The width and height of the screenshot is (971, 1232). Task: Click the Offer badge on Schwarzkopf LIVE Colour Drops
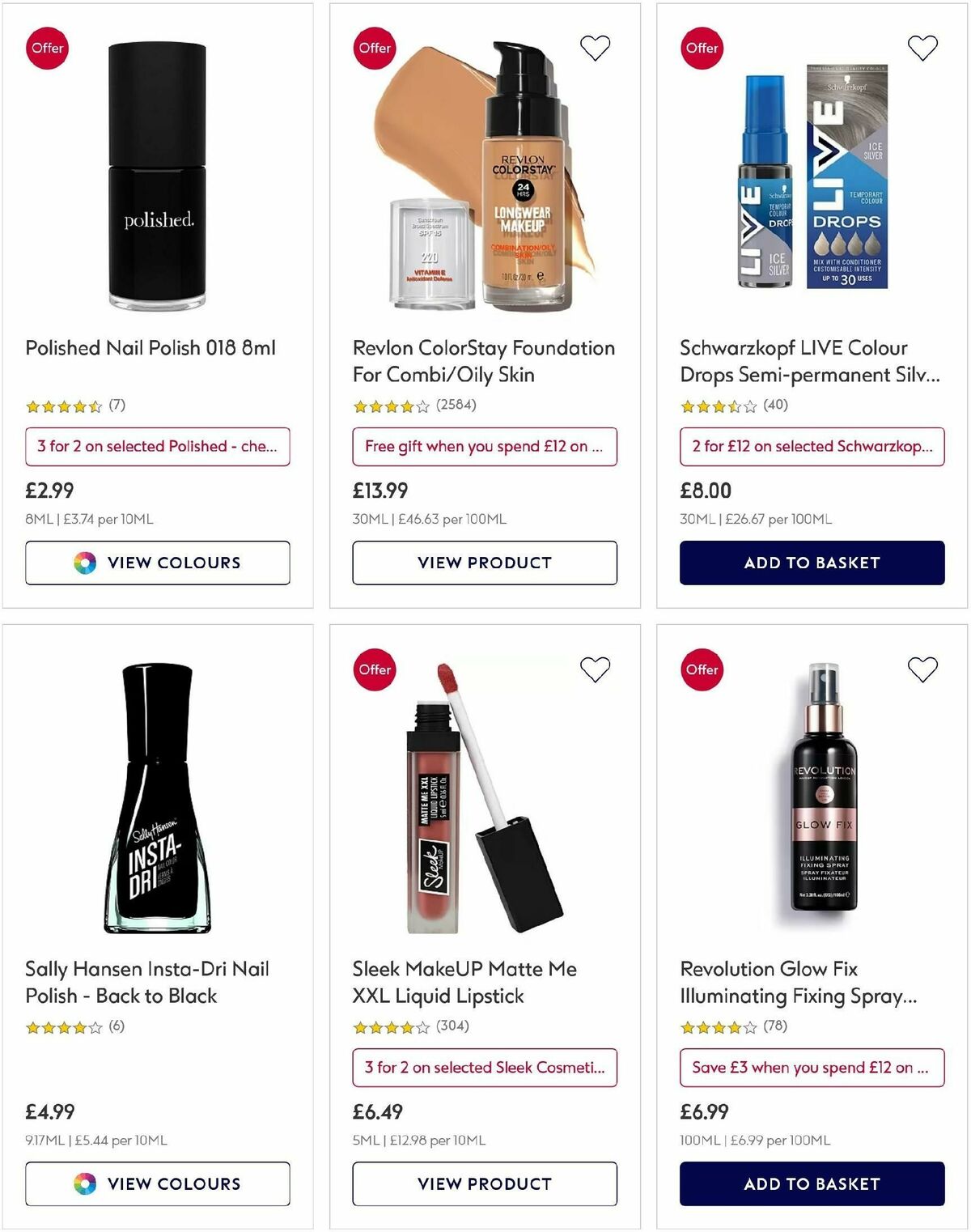point(702,48)
